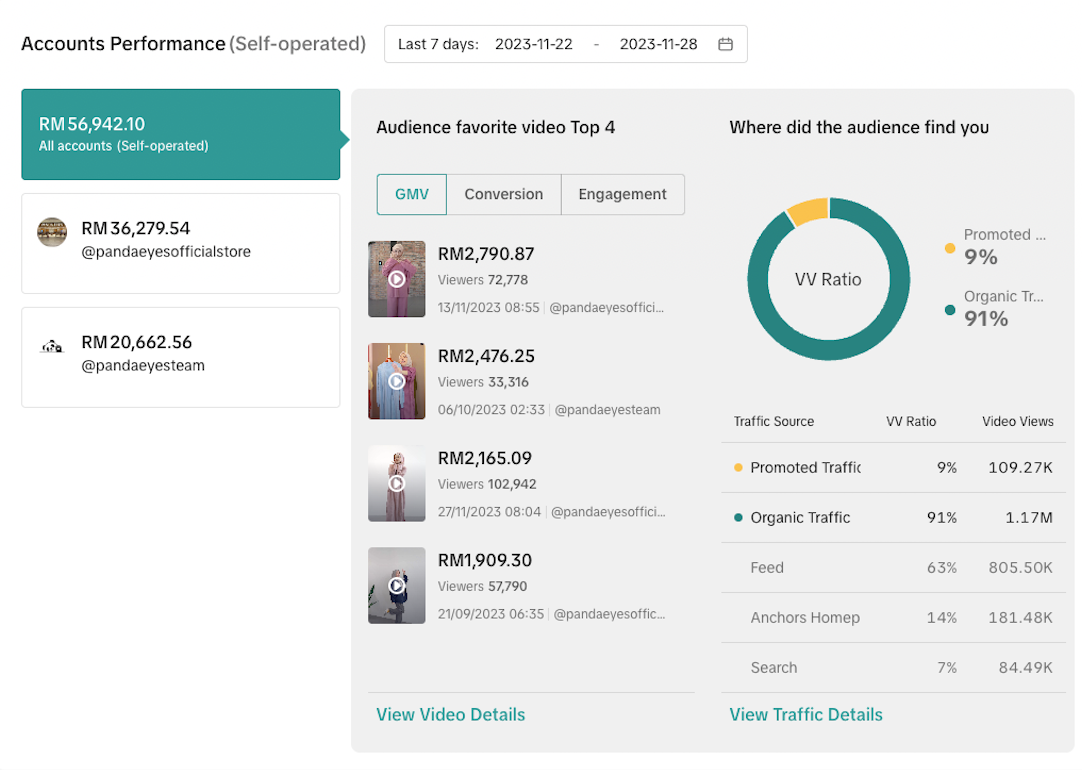Play the video with 102,942 viewers
The width and height of the screenshot is (1082, 770).
(x=396, y=483)
